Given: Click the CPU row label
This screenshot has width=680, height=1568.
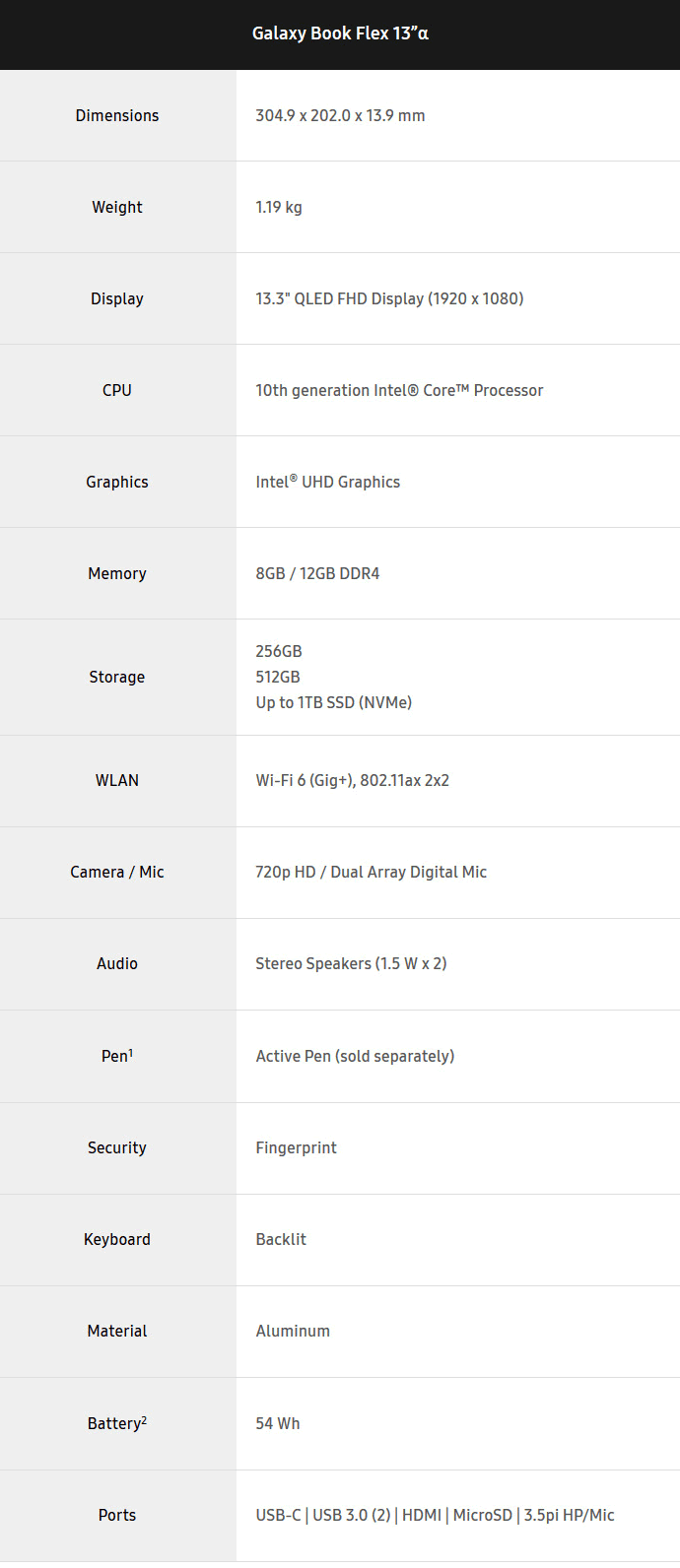Looking at the screenshot, I should tap(117, 390).
